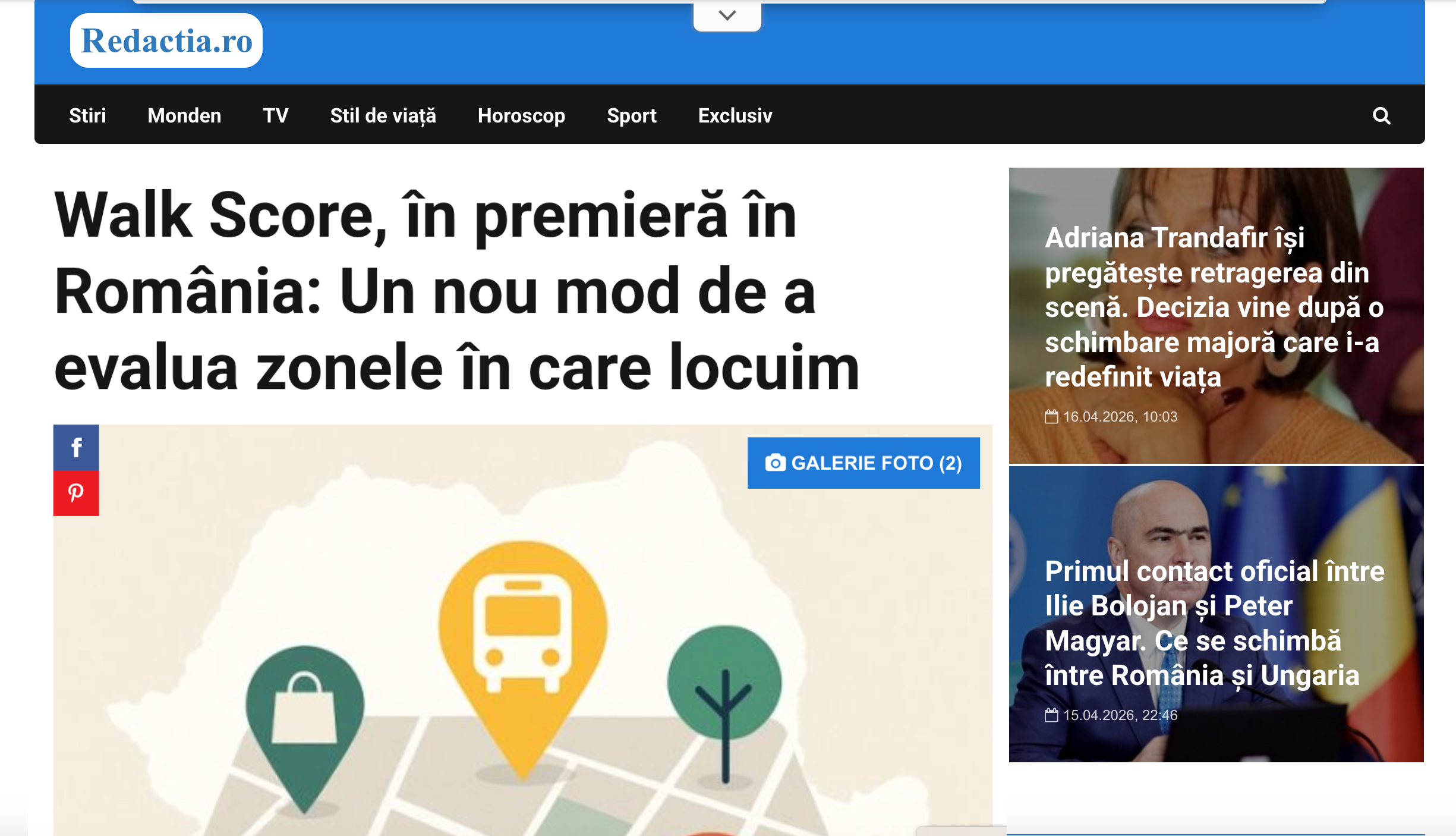1456x836 pixels.
Task: Open the Stiri menu item
Action: 87,115
